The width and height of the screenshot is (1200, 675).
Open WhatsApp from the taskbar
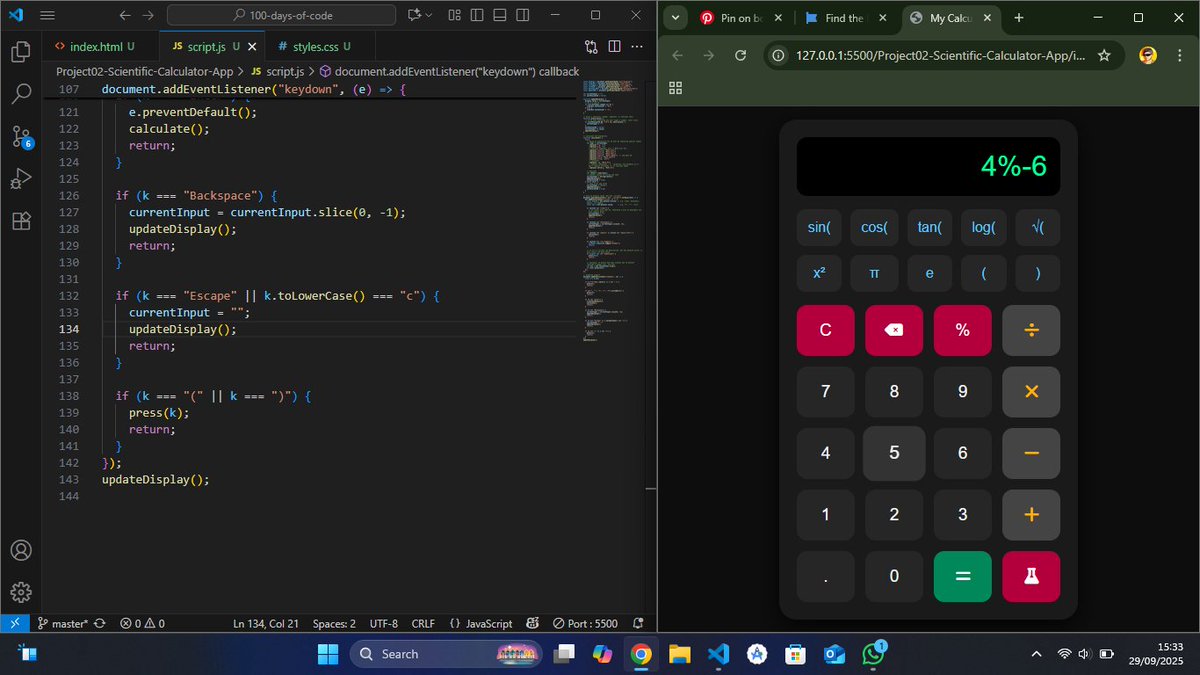point(872,654)
